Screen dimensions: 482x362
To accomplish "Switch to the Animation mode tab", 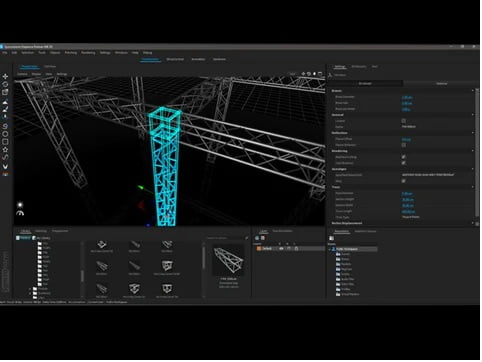I will [198, 59].
